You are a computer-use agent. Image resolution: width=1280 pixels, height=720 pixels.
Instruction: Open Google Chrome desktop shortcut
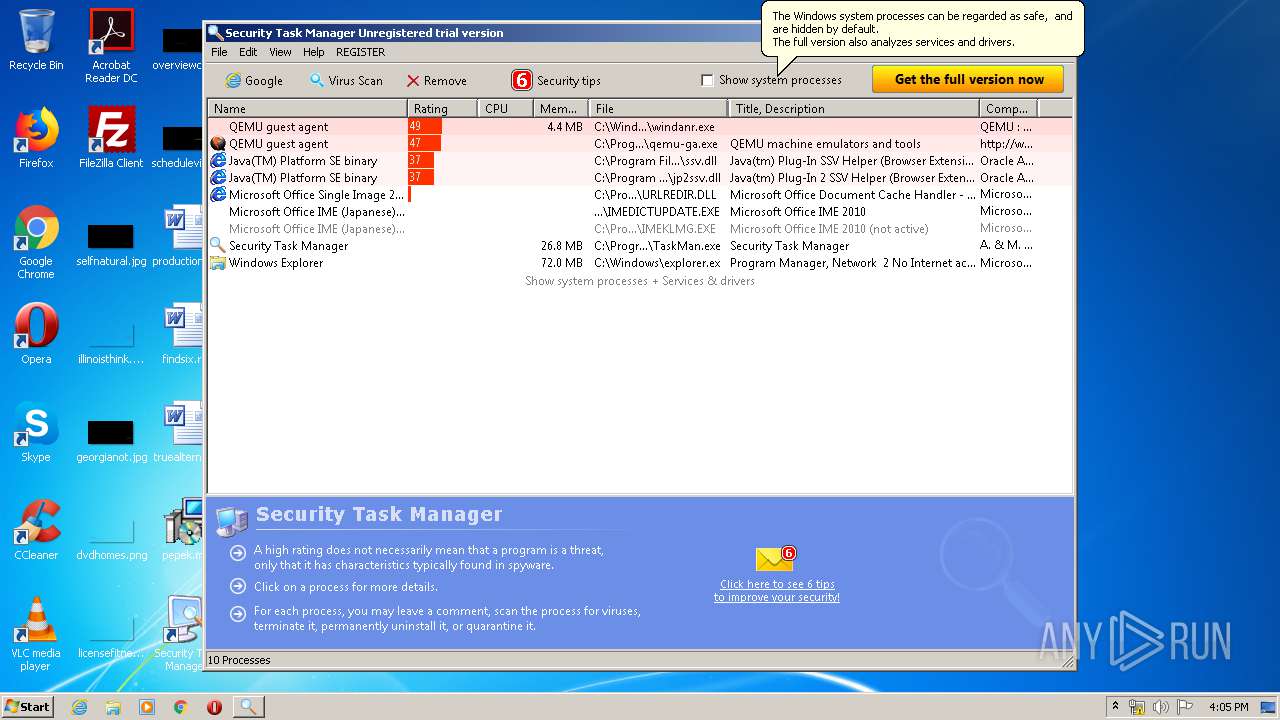pos(36,242)
